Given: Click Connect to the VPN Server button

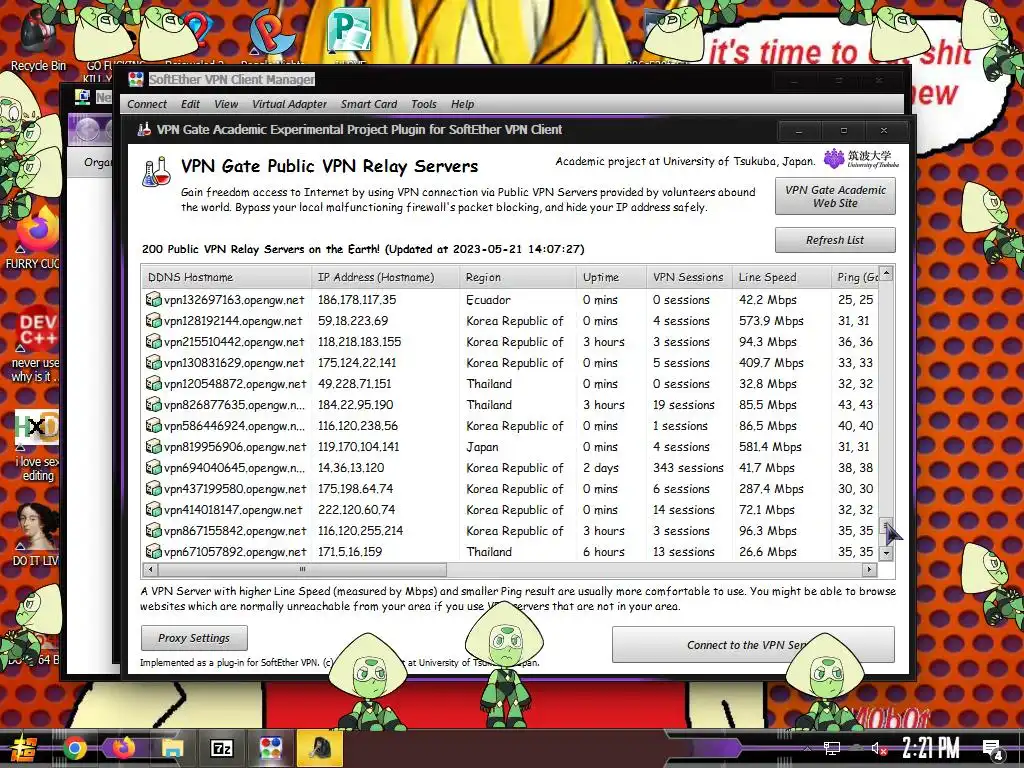Looking at the screenshot, I should point(753,645).
